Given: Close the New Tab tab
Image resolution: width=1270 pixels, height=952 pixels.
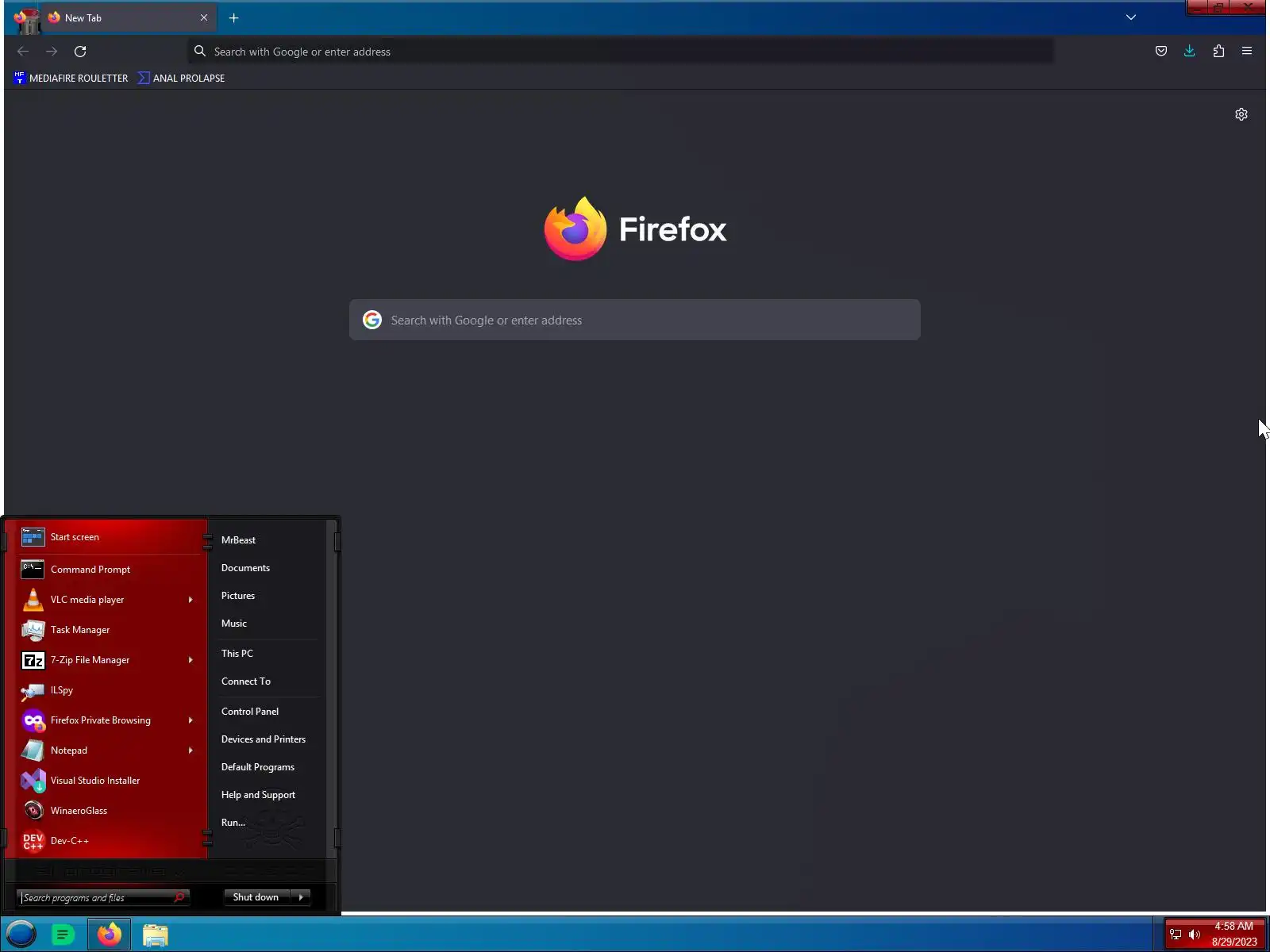Looking at the screenshot, I should click(x=204, y=17).
